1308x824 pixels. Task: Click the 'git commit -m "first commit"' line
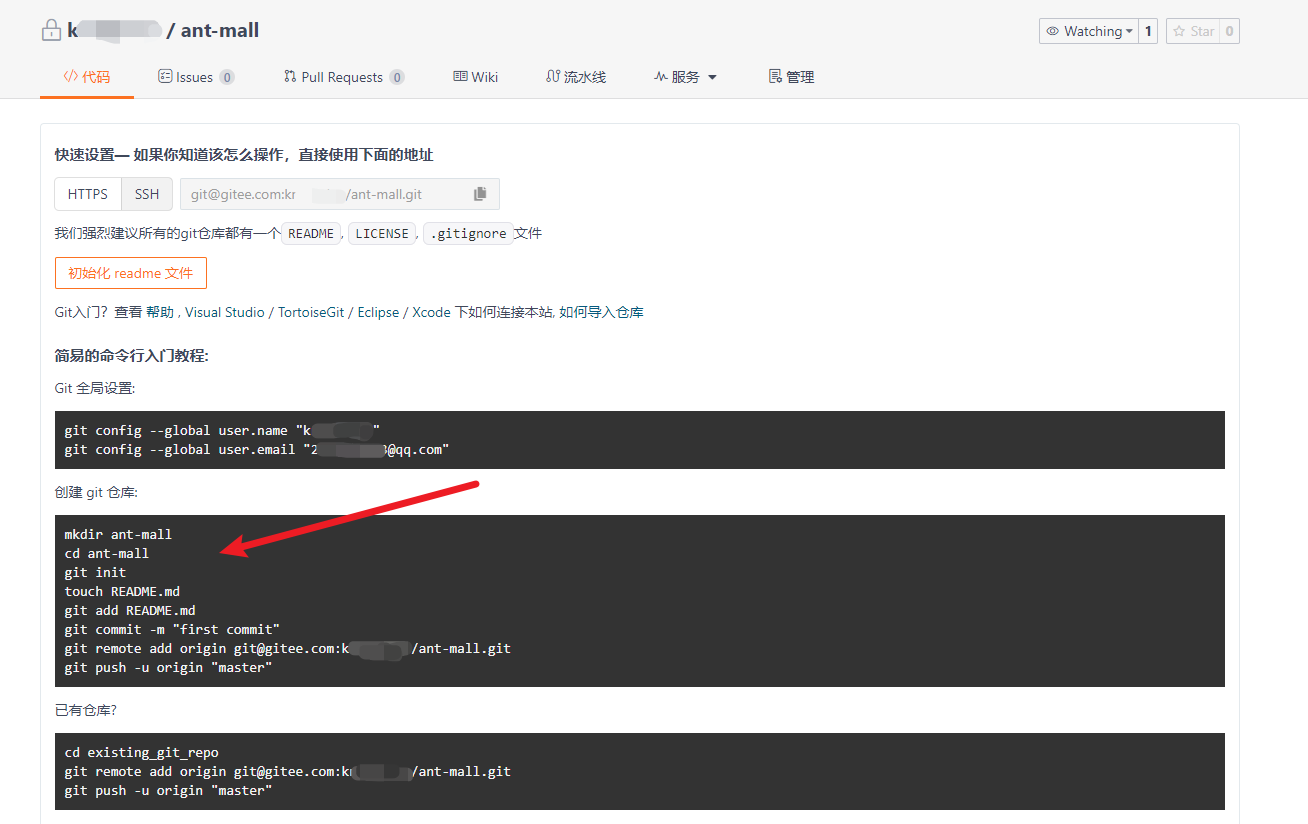pos(172,629)
